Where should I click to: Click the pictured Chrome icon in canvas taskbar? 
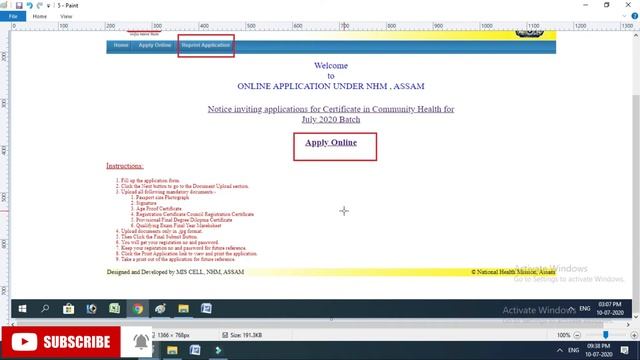[x=138, y=309]
